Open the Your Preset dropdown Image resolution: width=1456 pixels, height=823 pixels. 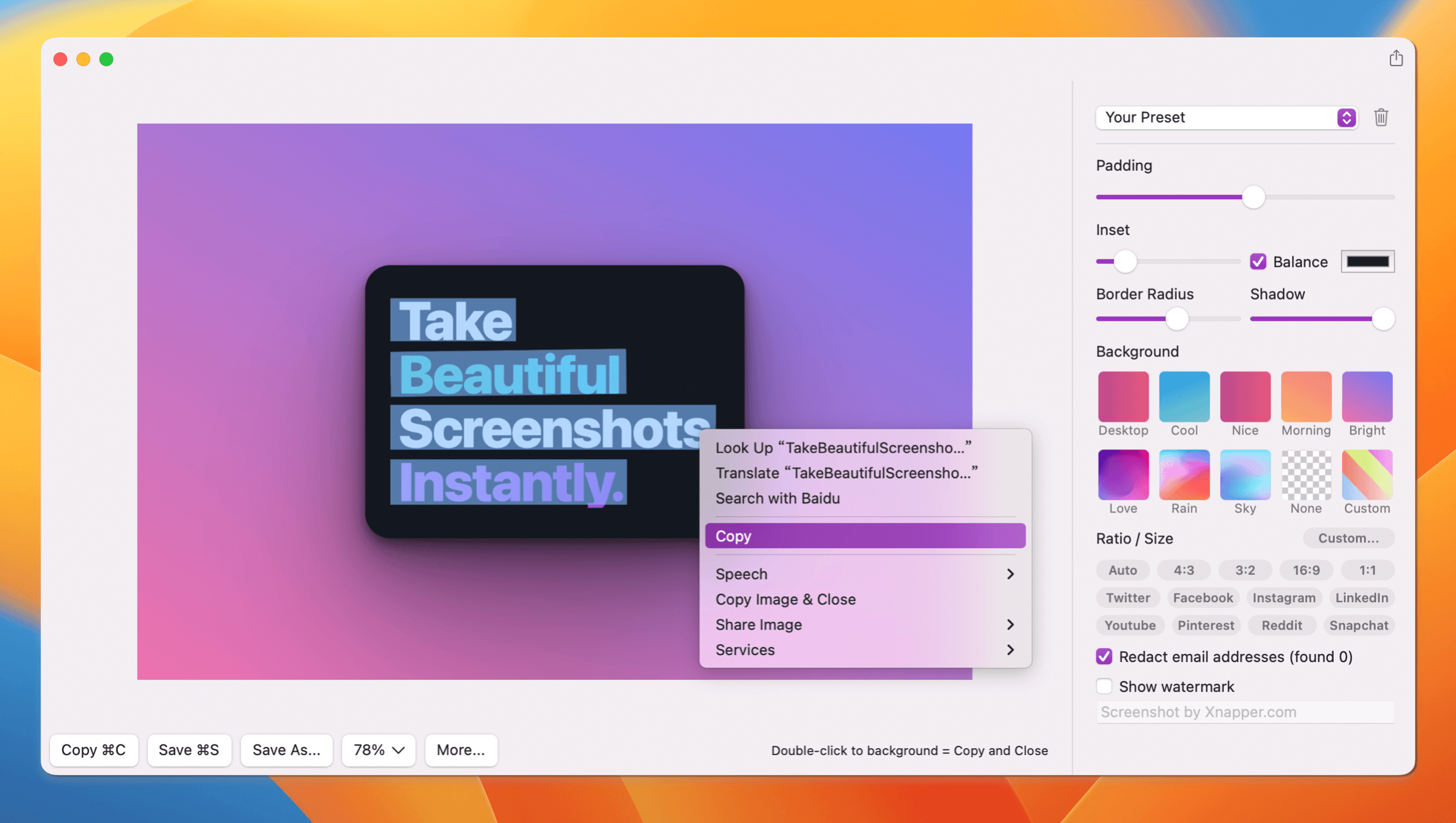point(1226,118)
